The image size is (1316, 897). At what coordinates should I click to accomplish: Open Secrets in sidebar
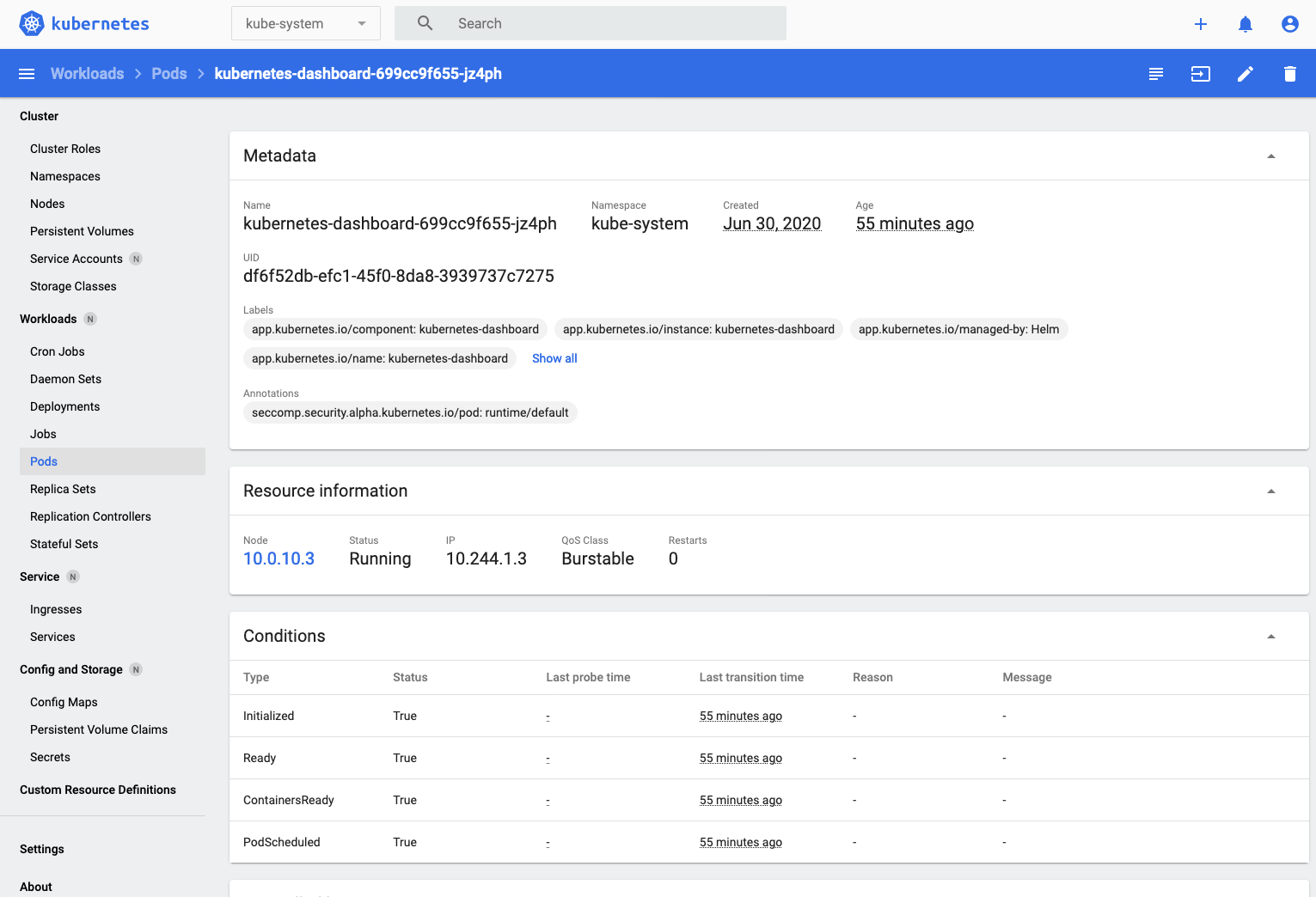pos(50,757)
